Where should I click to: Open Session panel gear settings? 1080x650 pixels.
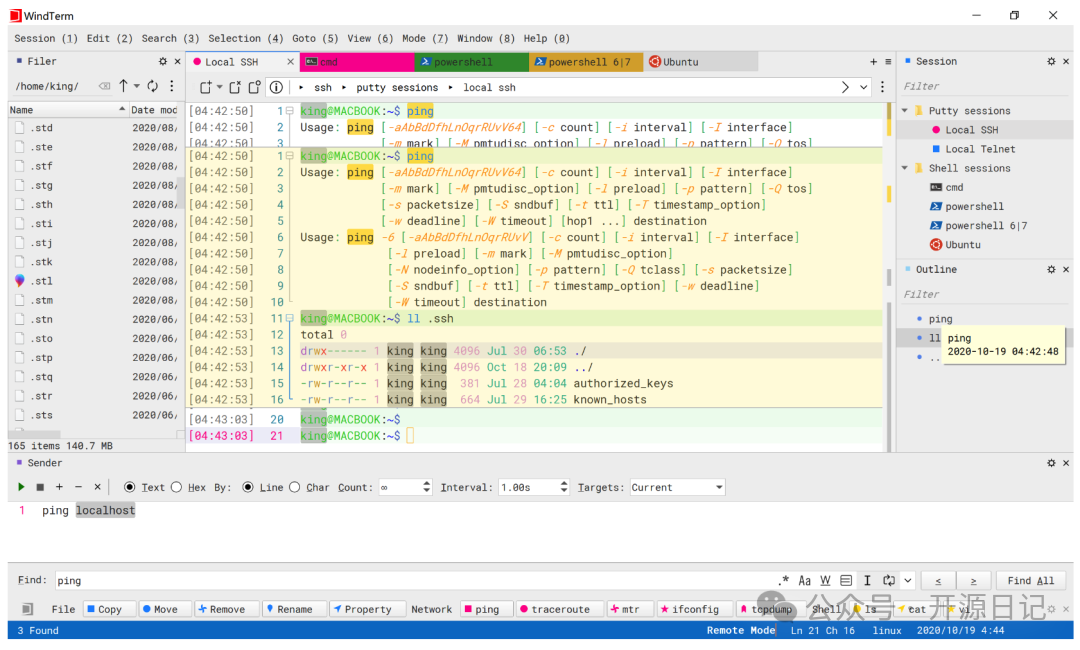(x=1051, y=61)
